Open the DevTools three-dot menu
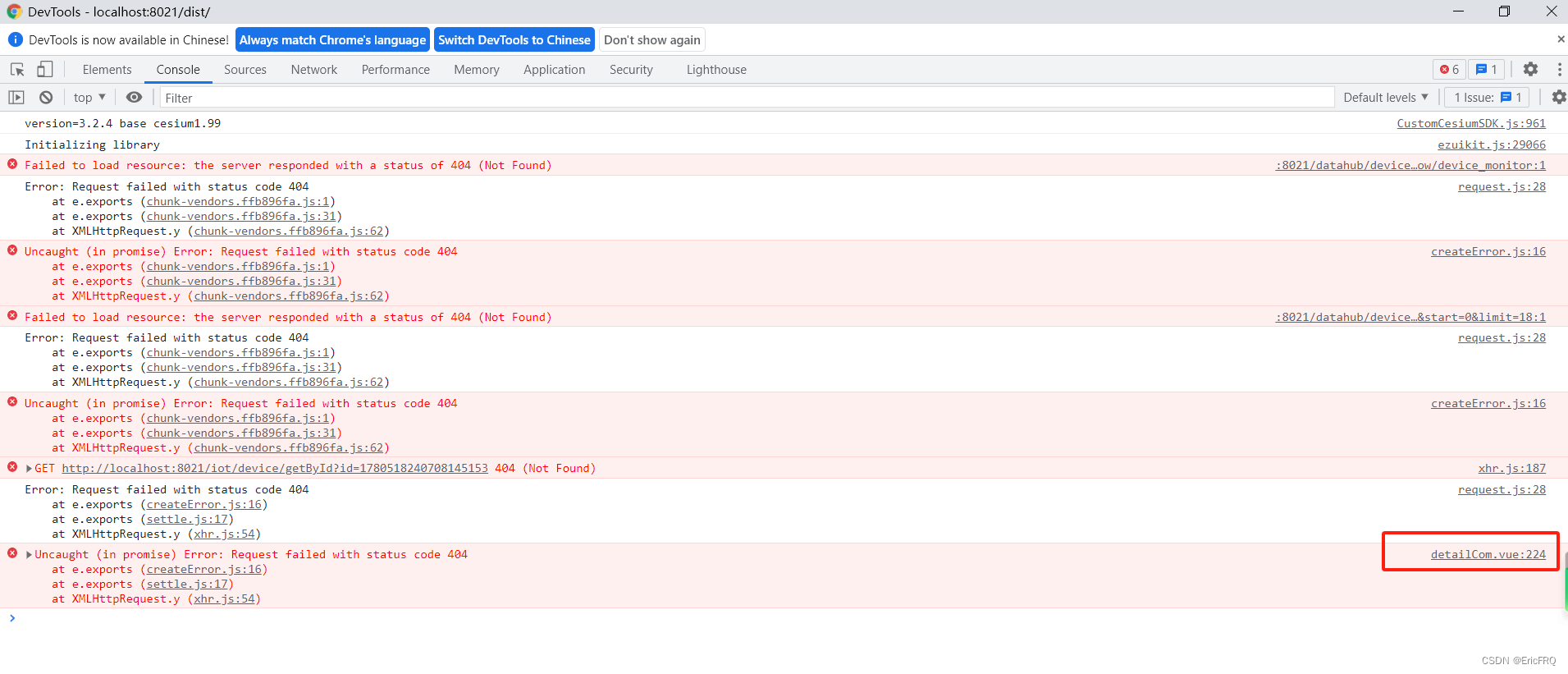1568x674 pixels. 1559,70
